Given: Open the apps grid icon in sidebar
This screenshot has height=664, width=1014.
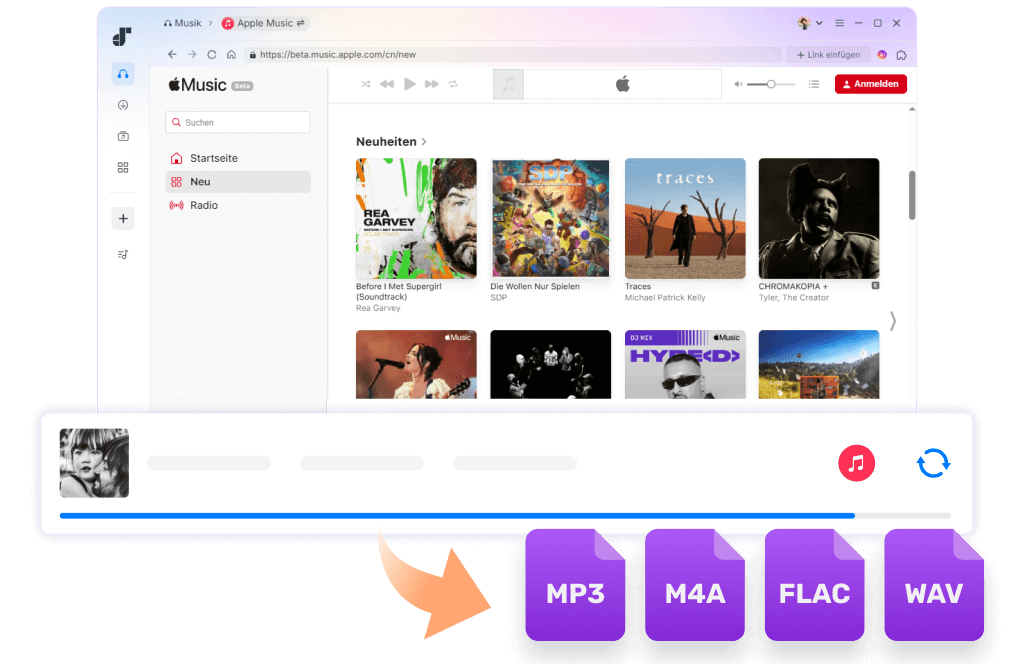Looking at the screenshot, I should (122, 167).
